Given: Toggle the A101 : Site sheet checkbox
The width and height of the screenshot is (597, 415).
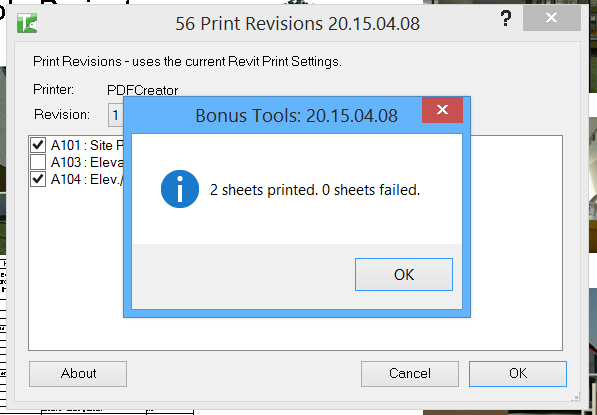Looking at the screenshot, I should [x=38, y=145].
